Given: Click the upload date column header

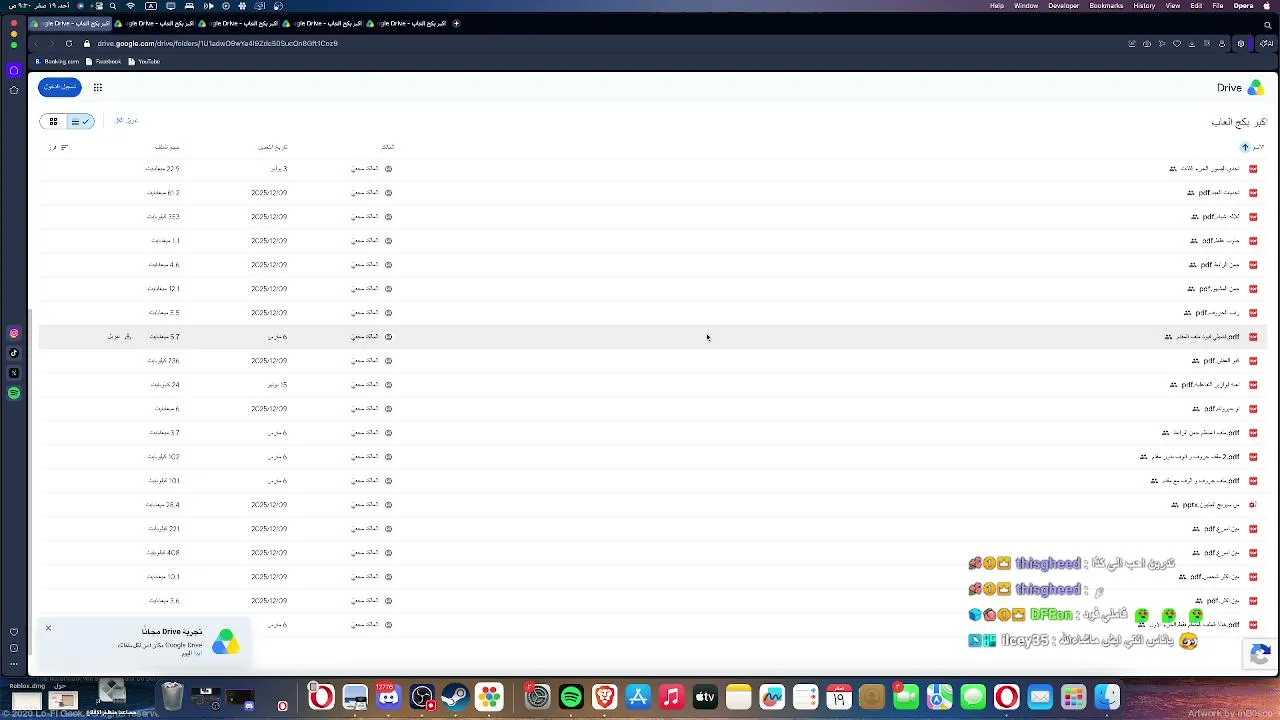Looking at the screenshot, I should [273, 147].
